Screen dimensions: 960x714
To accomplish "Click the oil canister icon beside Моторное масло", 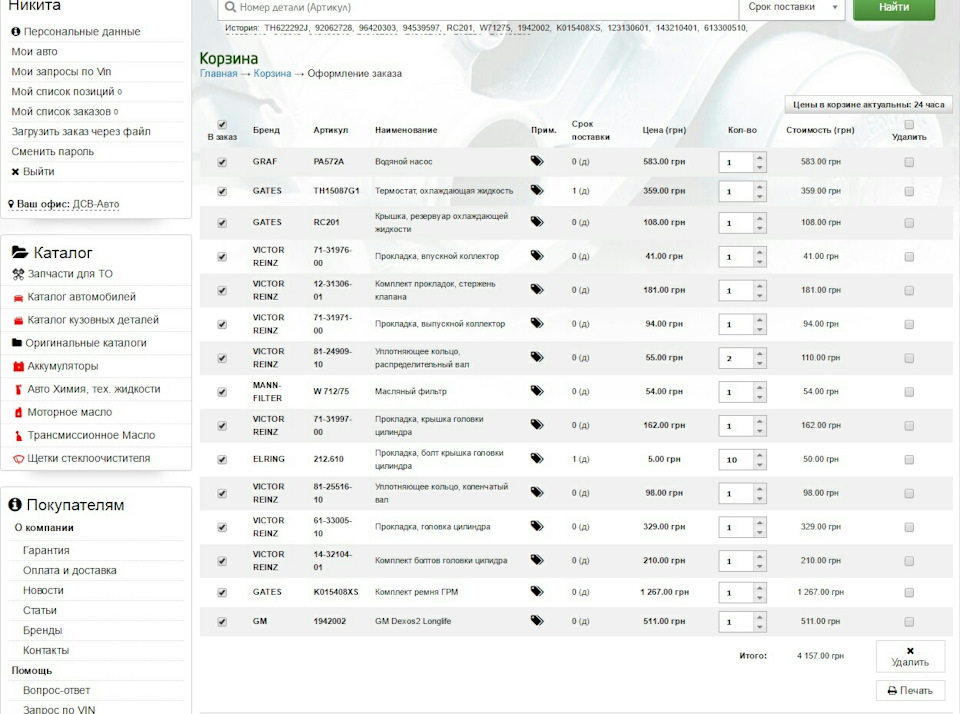I will coord(18,413).
